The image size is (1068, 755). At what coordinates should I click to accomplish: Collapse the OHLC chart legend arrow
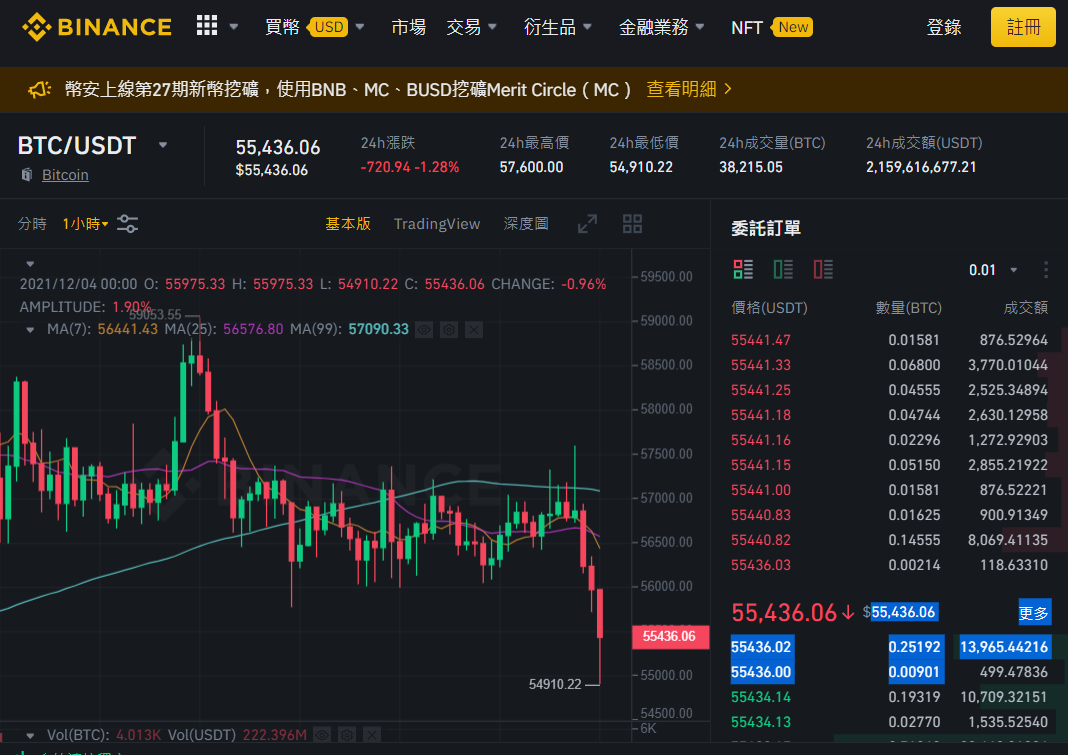tap(30, 264)
